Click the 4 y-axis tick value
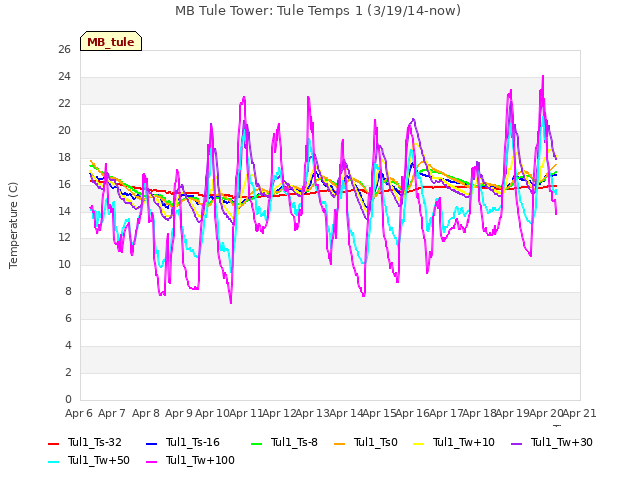This screenshot has width=640, height=480. tap(68, 345)
